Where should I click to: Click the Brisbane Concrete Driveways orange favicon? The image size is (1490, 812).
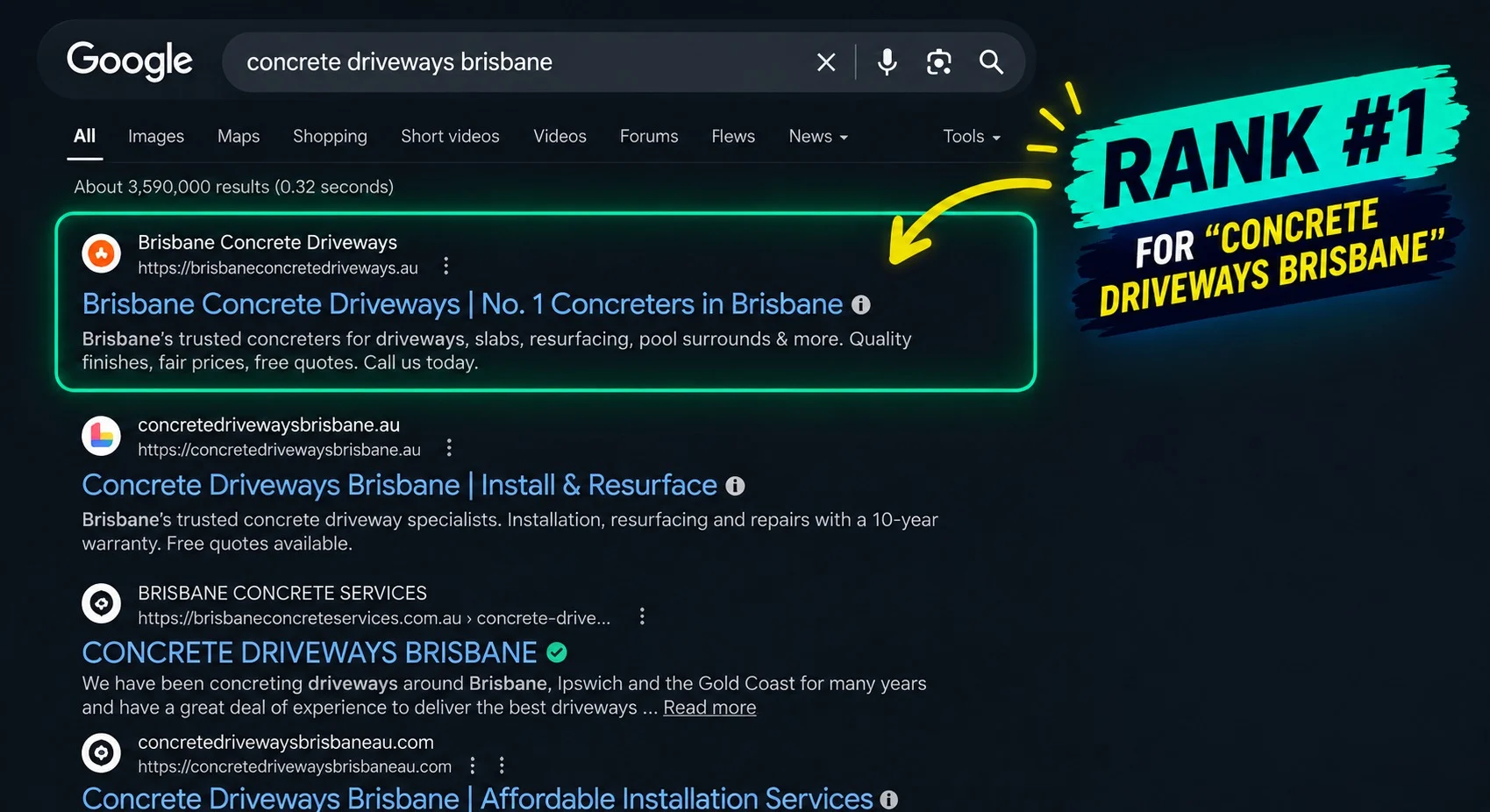coord(102,254)
